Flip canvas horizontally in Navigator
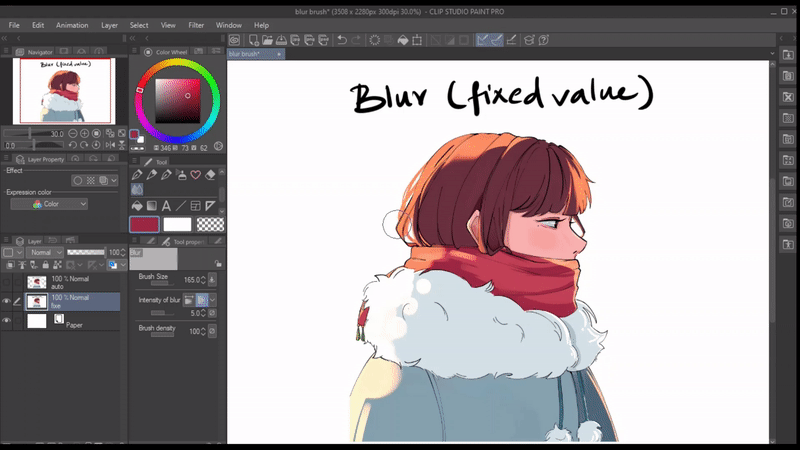 pos(110,145)
